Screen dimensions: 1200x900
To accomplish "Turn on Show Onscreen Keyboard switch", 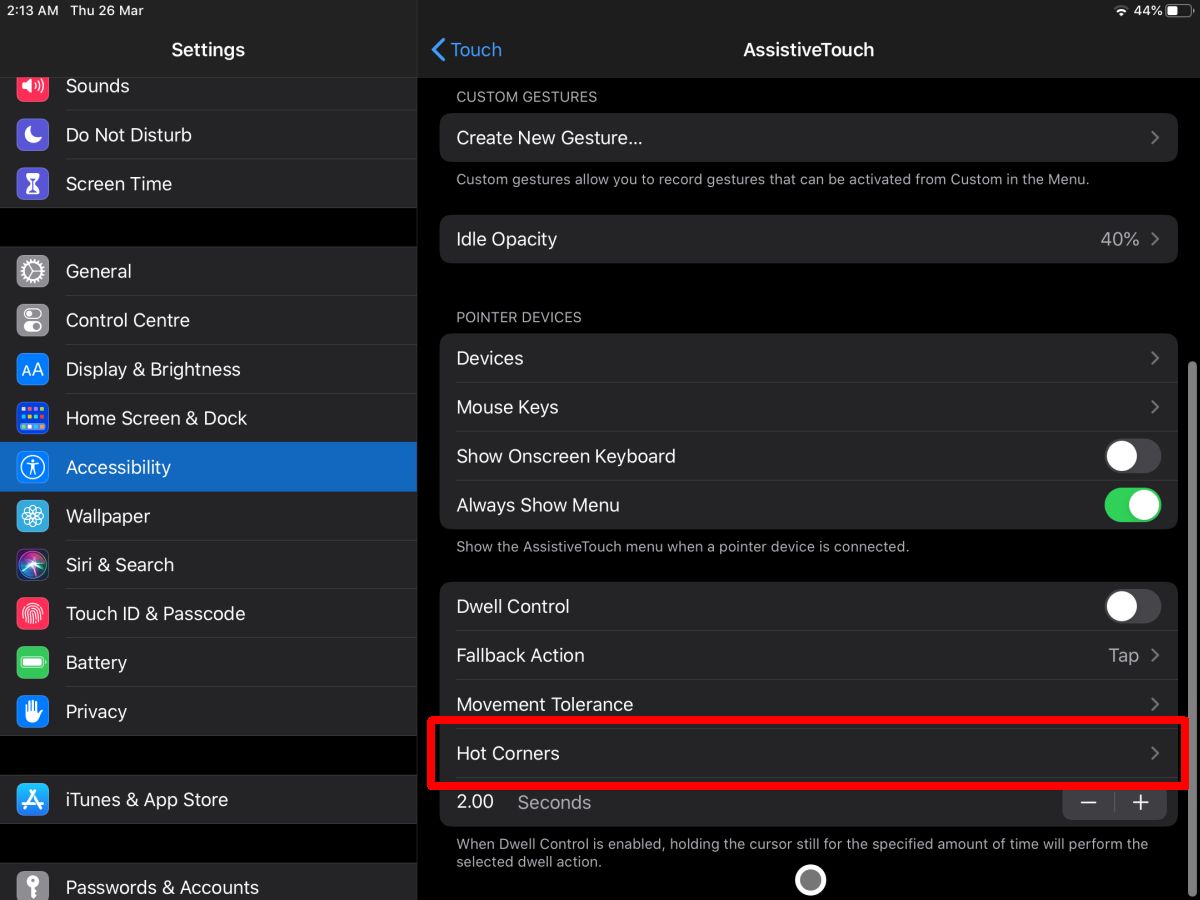I will tap(1133, 456).
